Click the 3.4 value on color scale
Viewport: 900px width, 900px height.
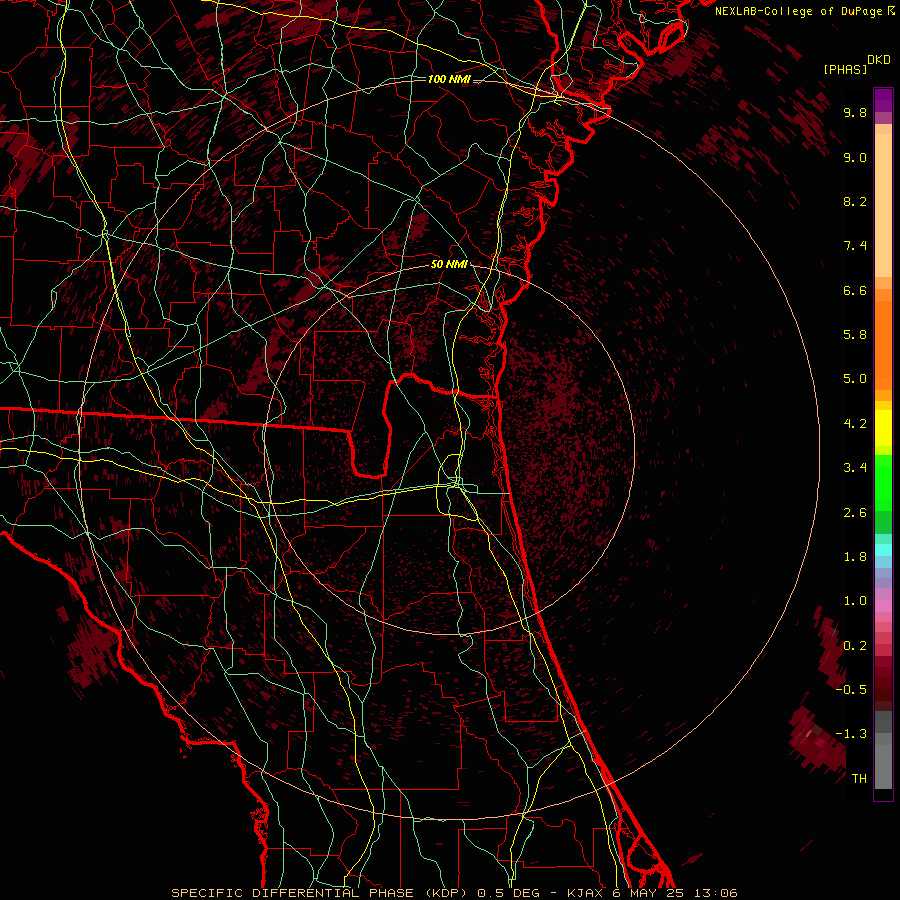pyautogui.click(x=855, y=468)
